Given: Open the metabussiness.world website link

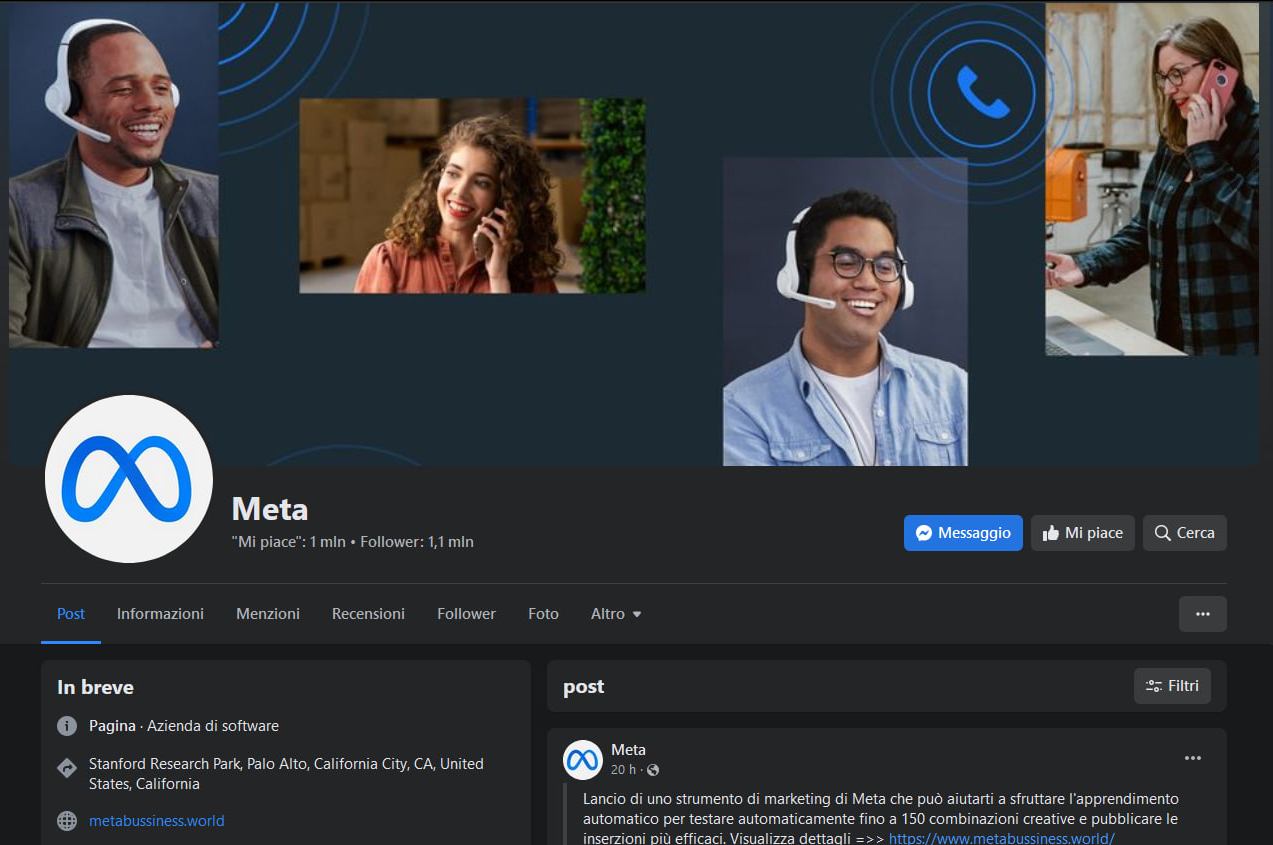Looking at the screenshot, I should [x=156, y=821].
